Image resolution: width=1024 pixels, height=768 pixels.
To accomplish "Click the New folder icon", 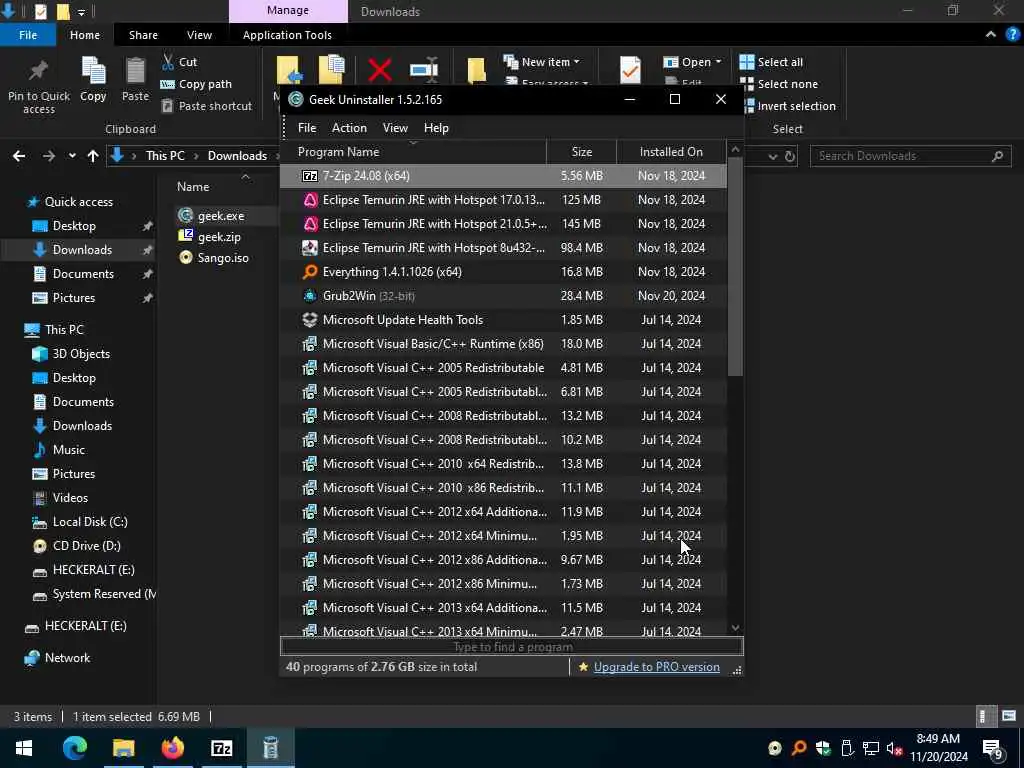I will [476, 71].
